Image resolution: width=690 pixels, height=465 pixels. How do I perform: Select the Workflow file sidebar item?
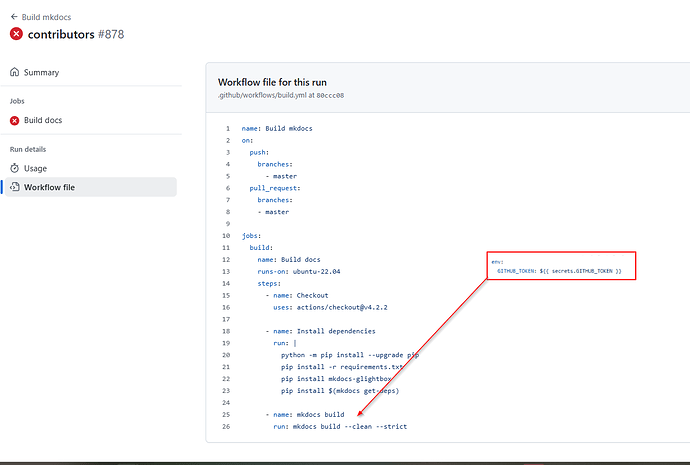pos(91,187)
